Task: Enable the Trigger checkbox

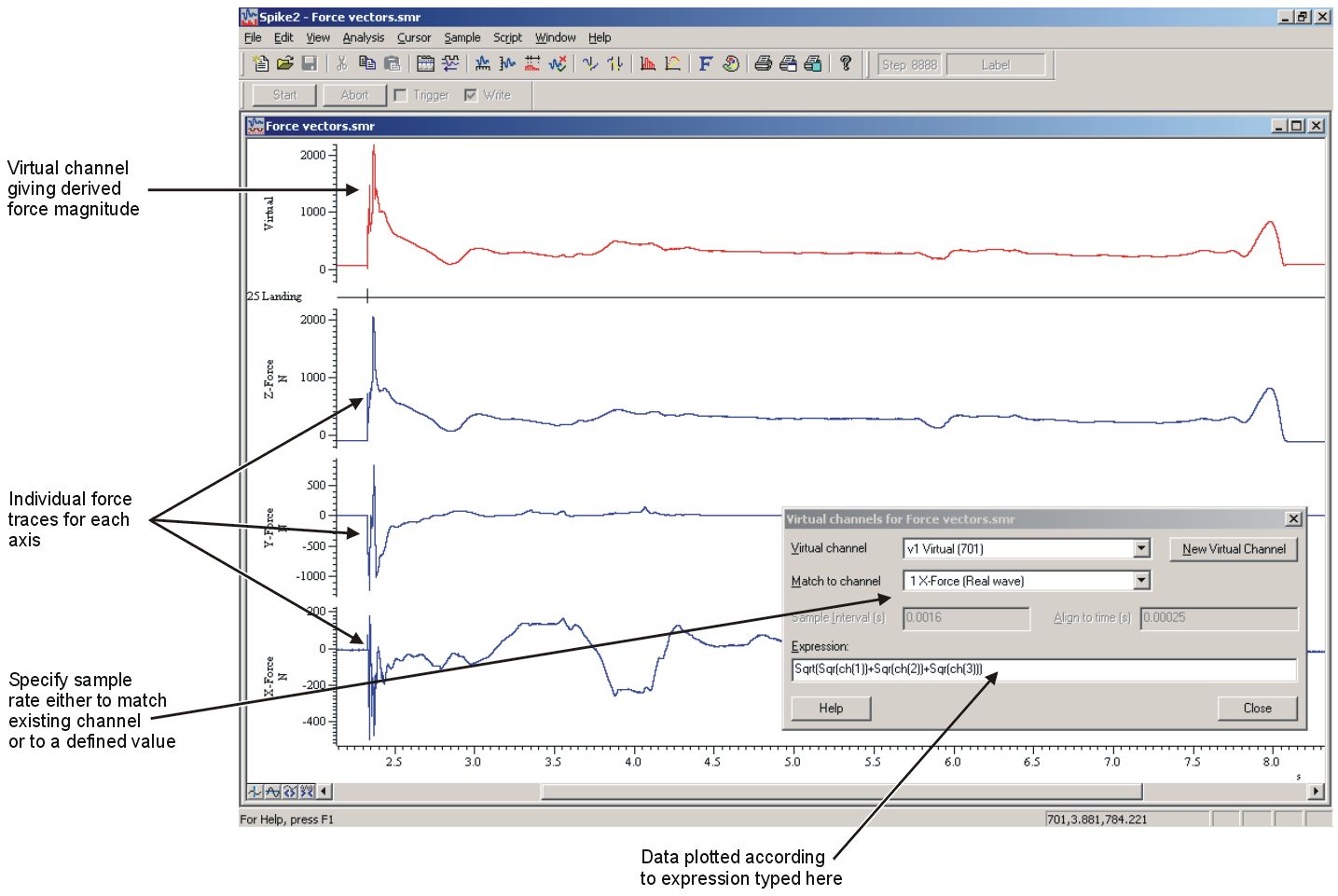Action: tap(400, 94)
